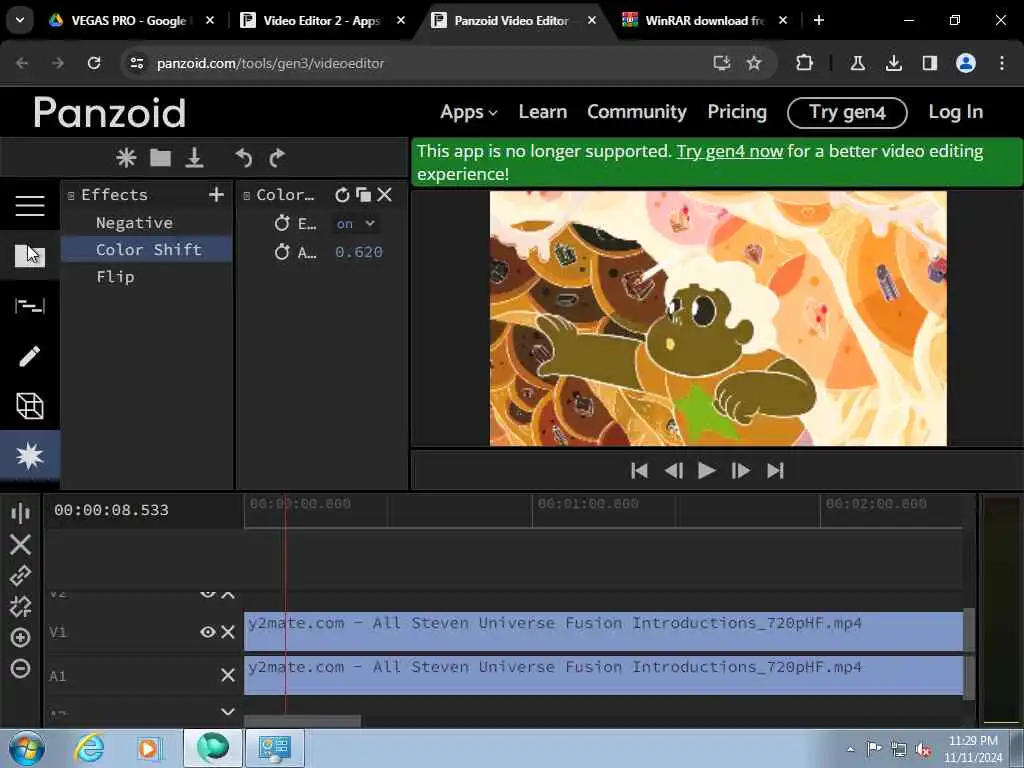This screenshot has height=768, width=1024.
Task: Click the Panzoid logo
Action: [110, 112]
